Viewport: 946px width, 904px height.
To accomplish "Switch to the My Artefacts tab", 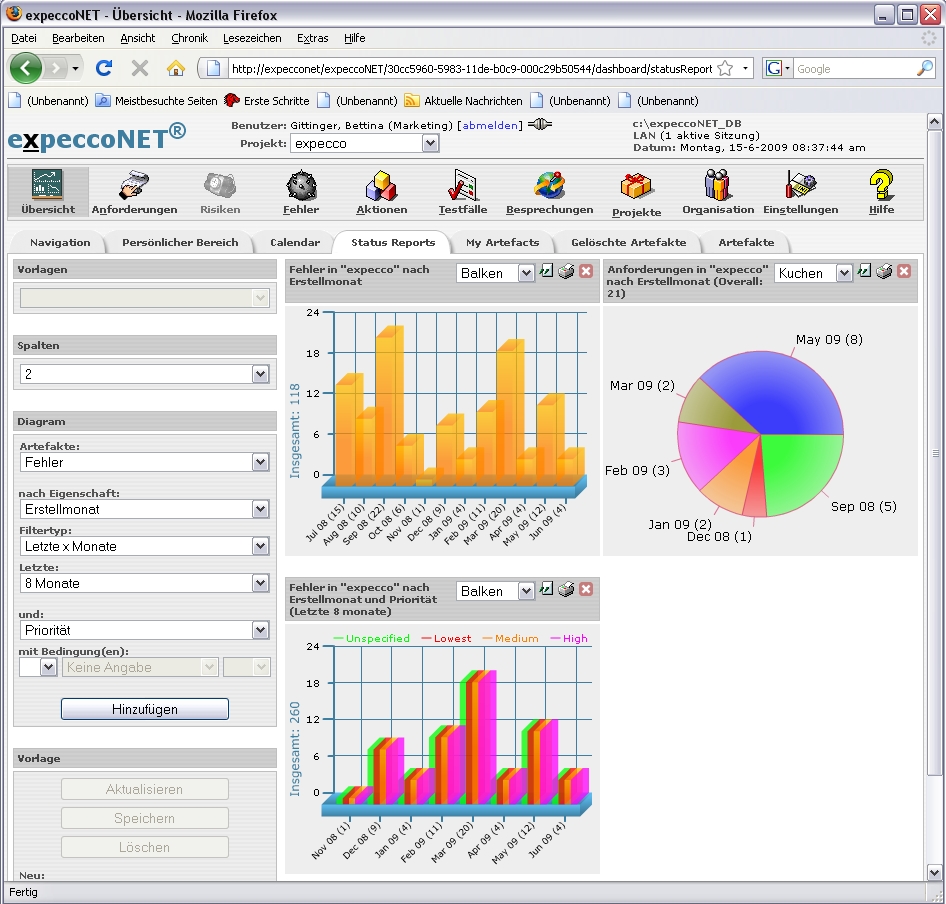I will [502, 242].
